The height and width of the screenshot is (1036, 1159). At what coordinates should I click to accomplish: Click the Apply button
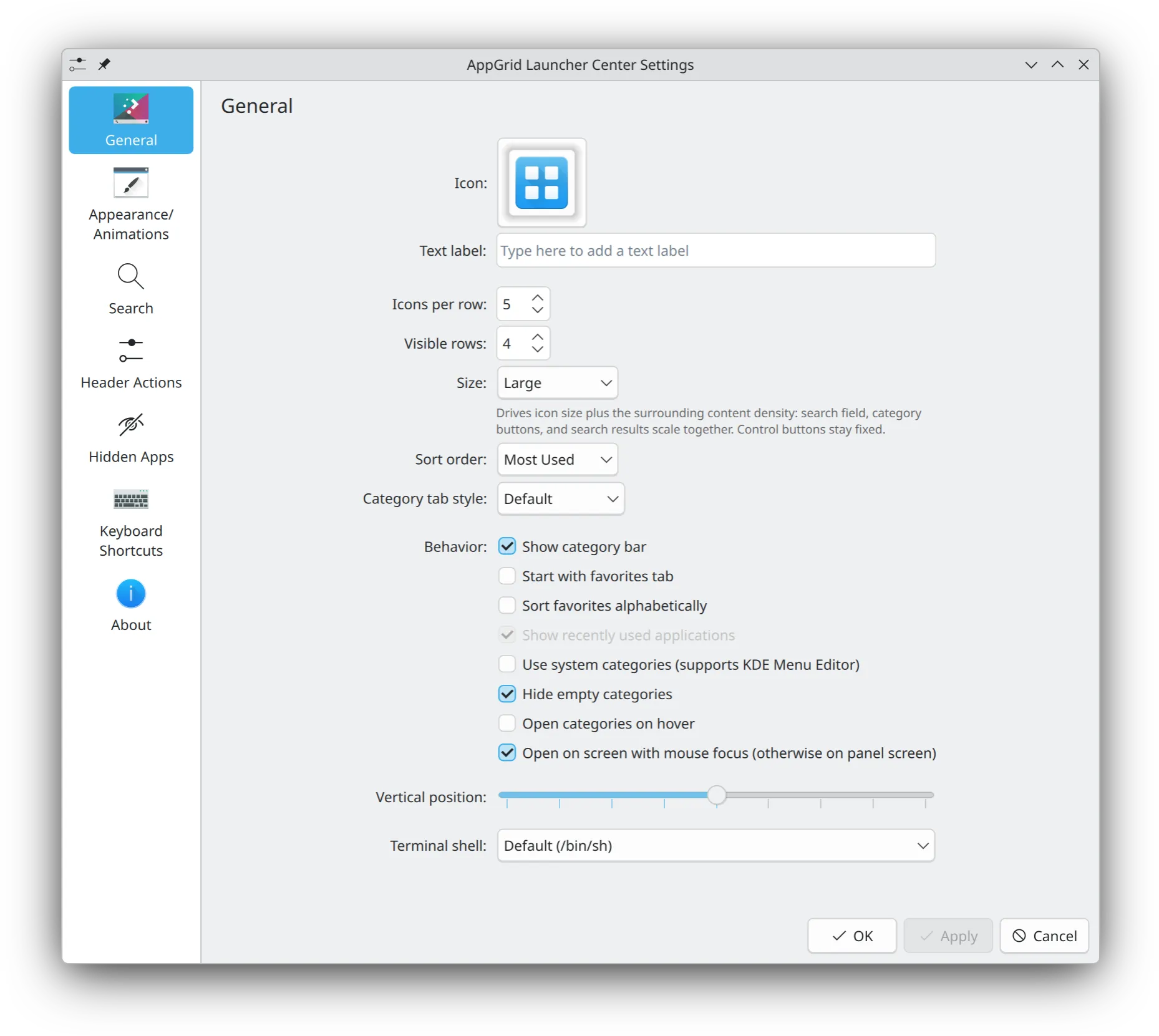[x=948, y=936]
